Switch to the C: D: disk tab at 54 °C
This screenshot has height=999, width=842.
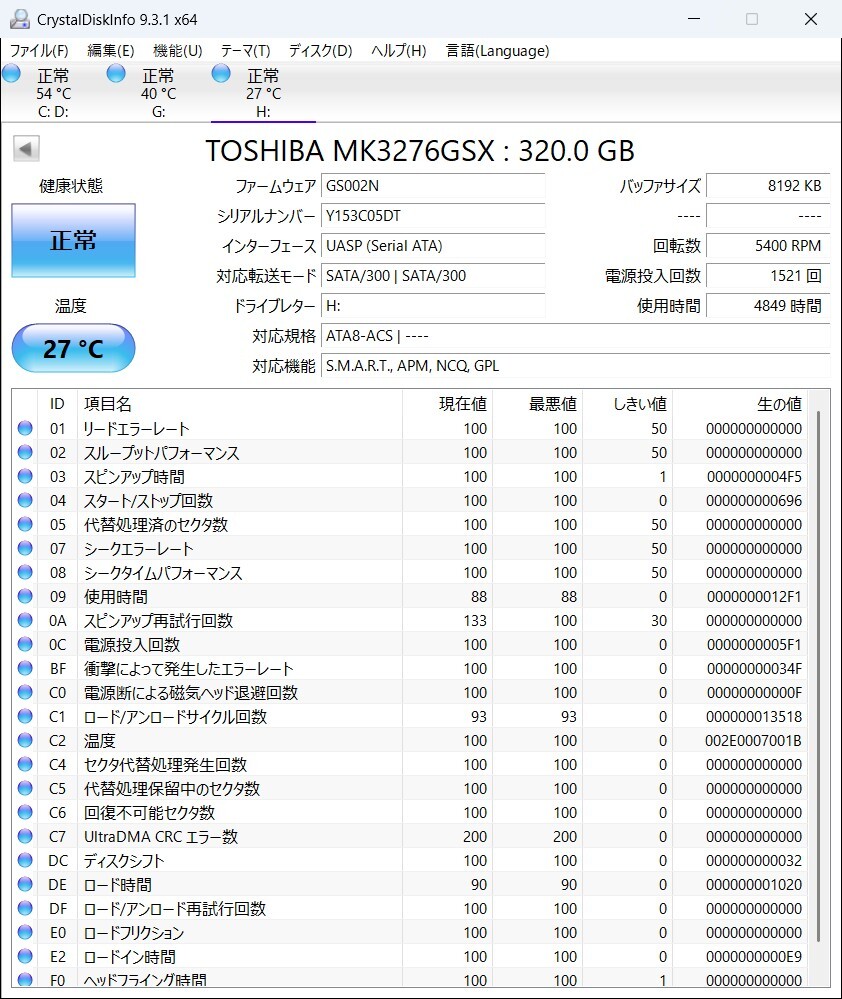54,93
